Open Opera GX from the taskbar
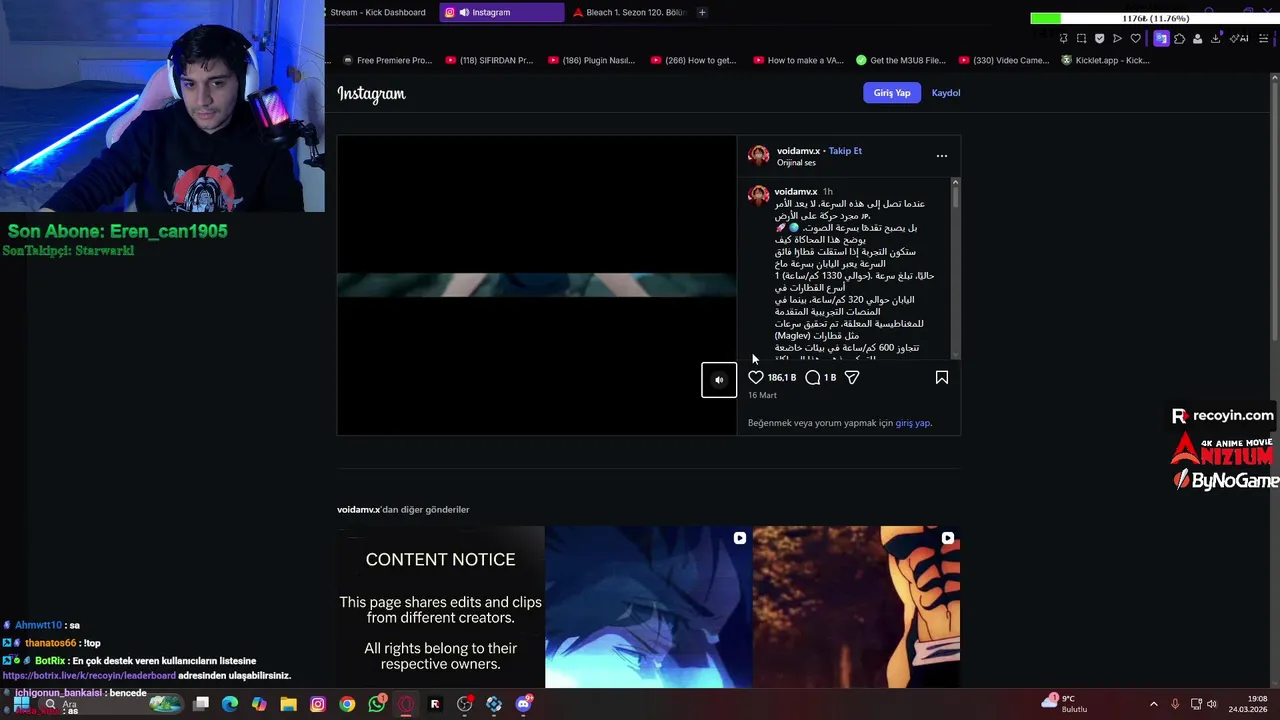 click(x=405, y=704)
